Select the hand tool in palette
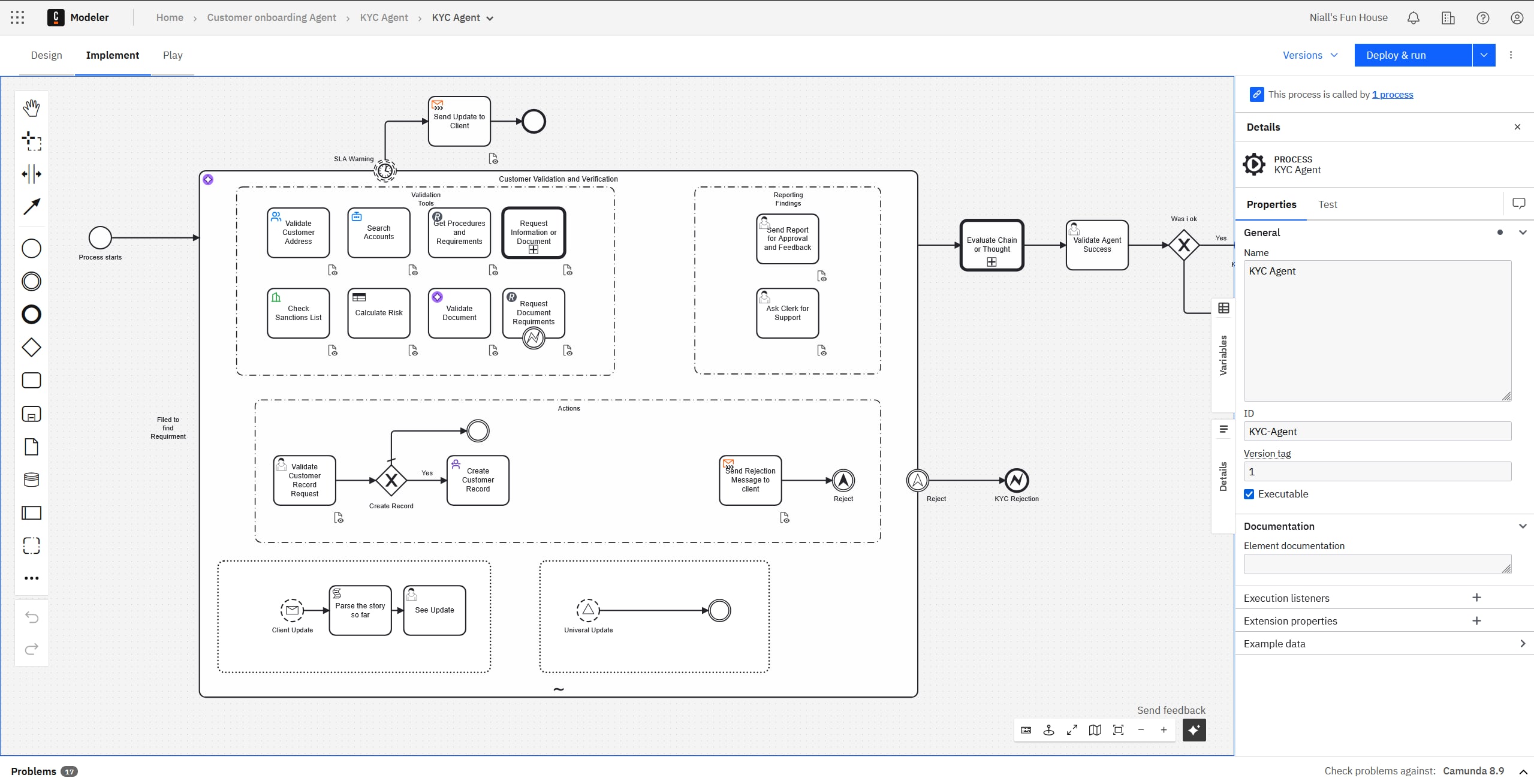Screen dimensions: 1534x784 (x=31, y=108)
